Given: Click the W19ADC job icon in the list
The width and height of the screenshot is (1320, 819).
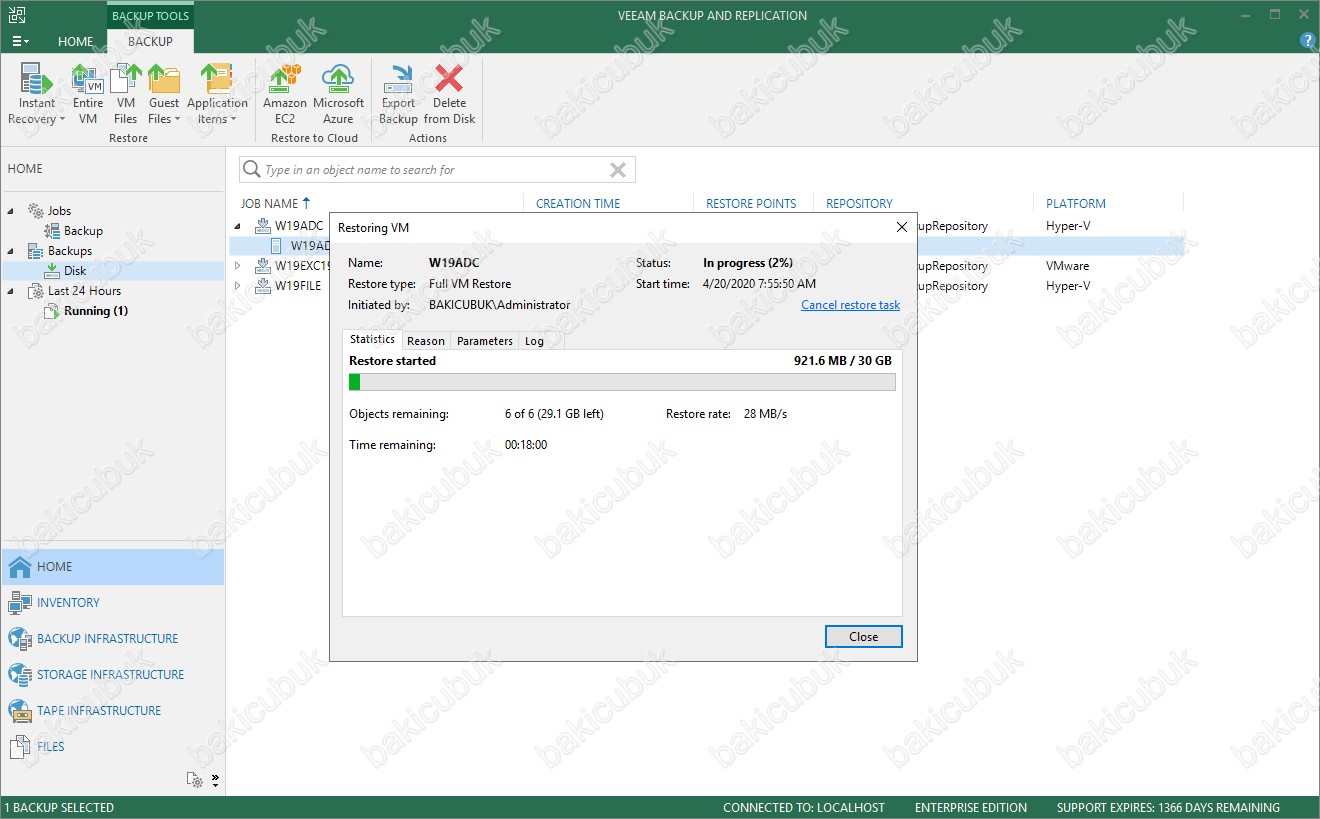Looking at the screenshot, I should 263,226.
